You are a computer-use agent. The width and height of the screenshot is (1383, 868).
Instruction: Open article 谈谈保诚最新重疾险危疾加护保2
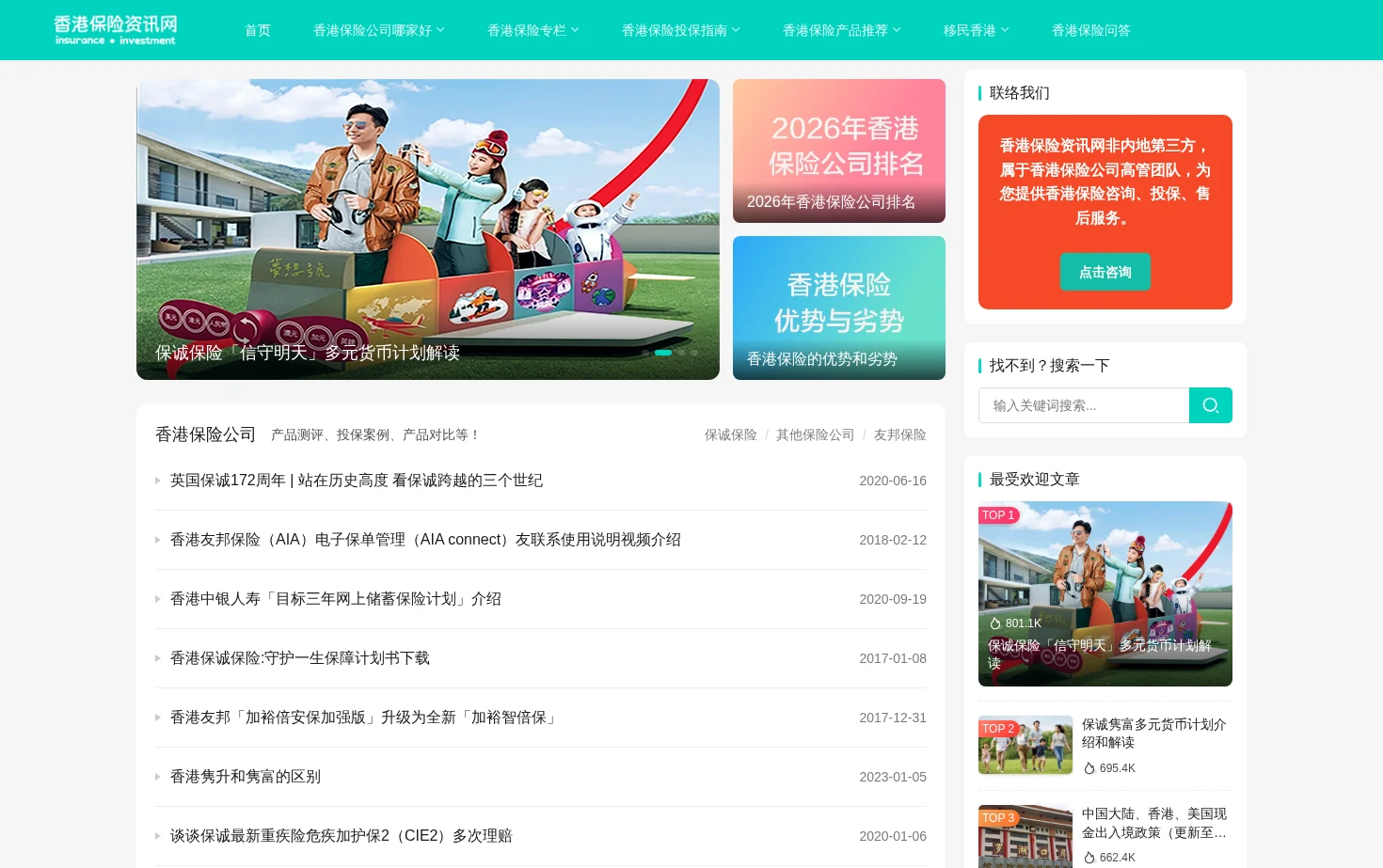click(x=342, y=836)
